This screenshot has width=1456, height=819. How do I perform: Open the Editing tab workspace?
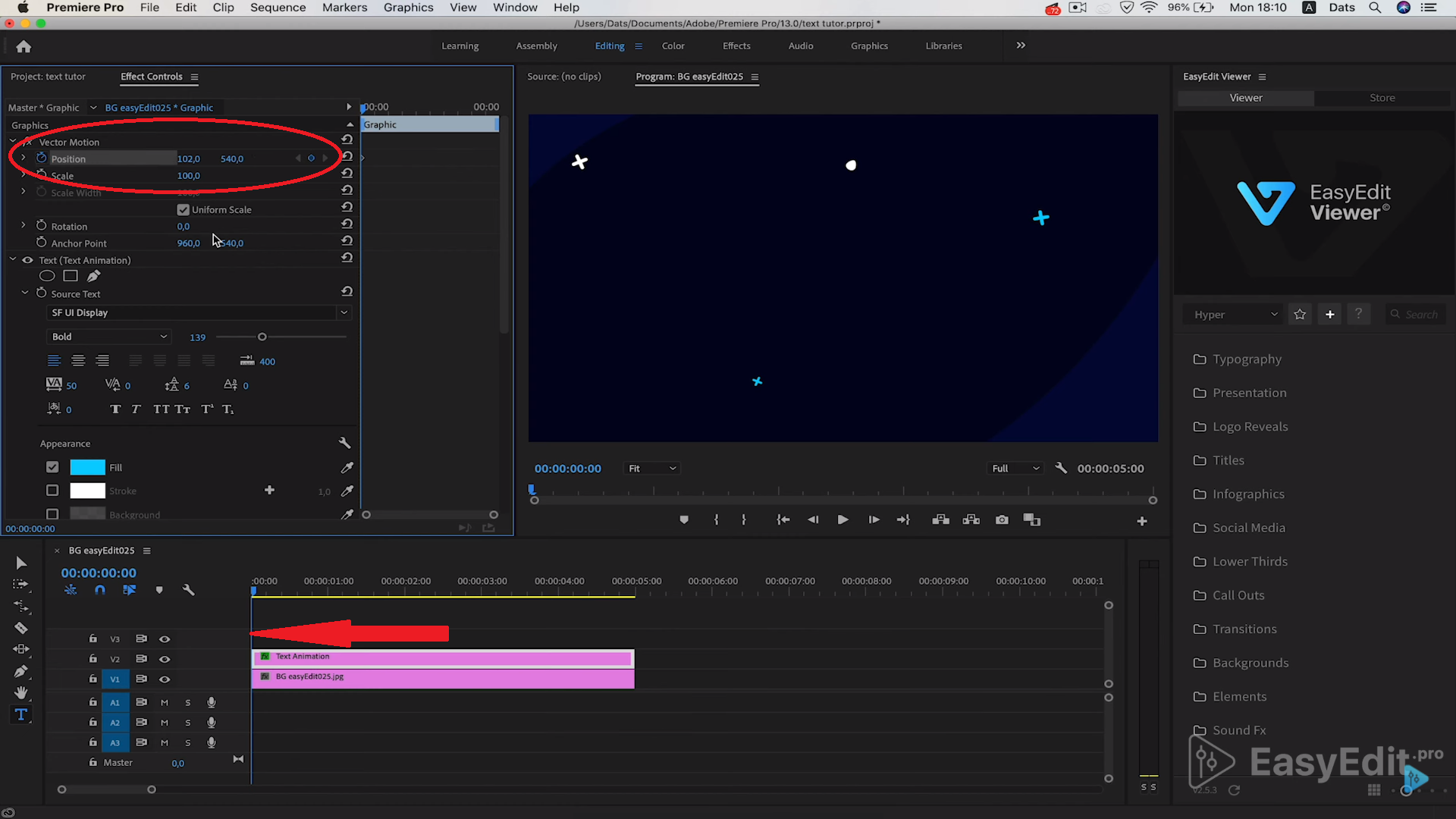coord(609,45)
